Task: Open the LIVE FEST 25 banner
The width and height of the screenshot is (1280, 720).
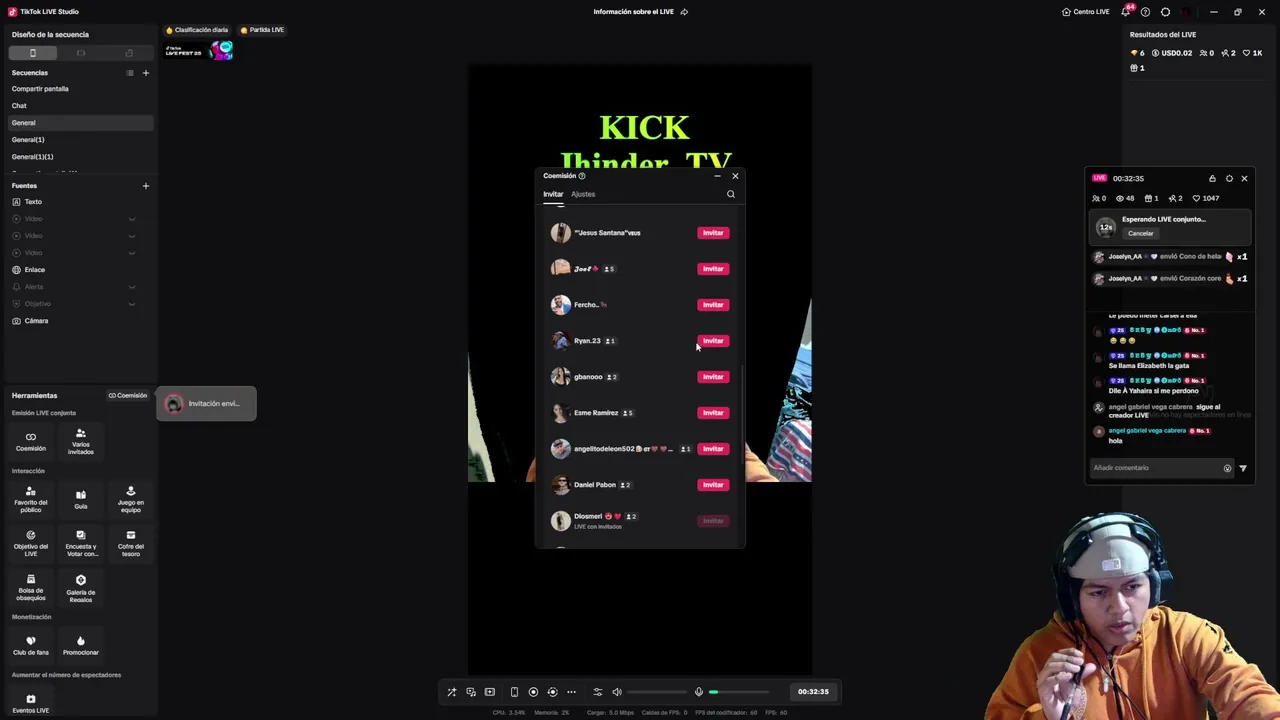Action: tap(199, 50)
